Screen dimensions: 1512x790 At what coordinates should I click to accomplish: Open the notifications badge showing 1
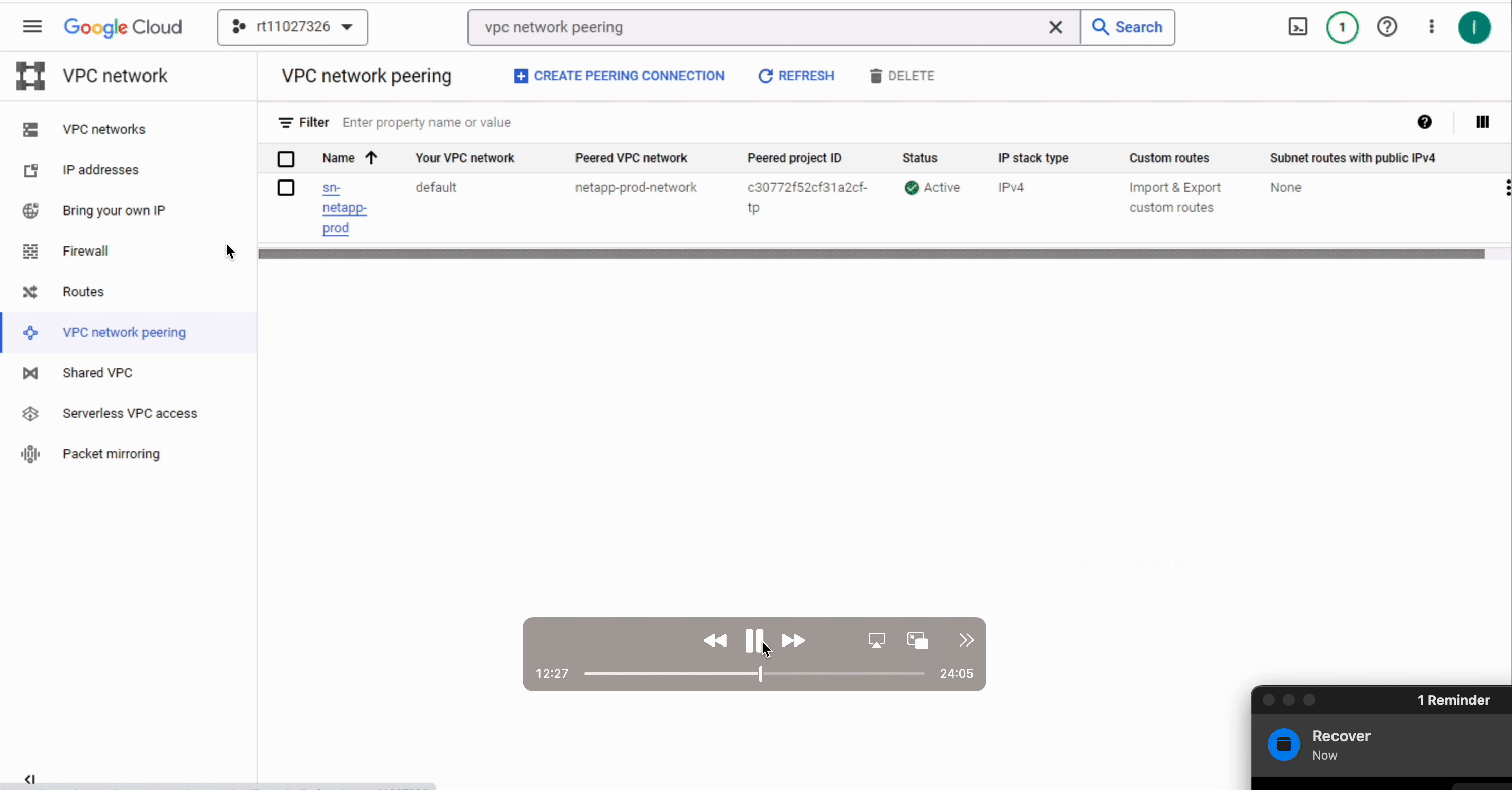pyautogui.click(x=1342, y=27)
